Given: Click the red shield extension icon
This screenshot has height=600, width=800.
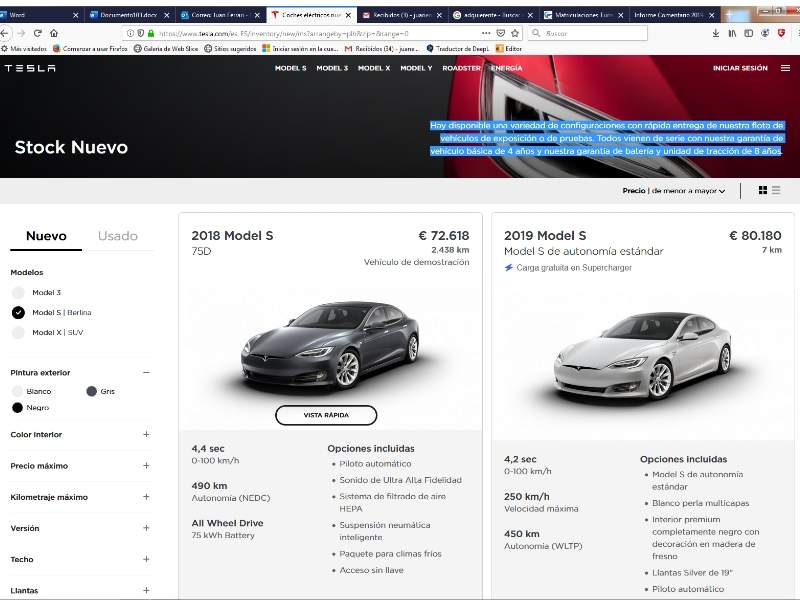Looking at the screenshot, I should (781, 33).
